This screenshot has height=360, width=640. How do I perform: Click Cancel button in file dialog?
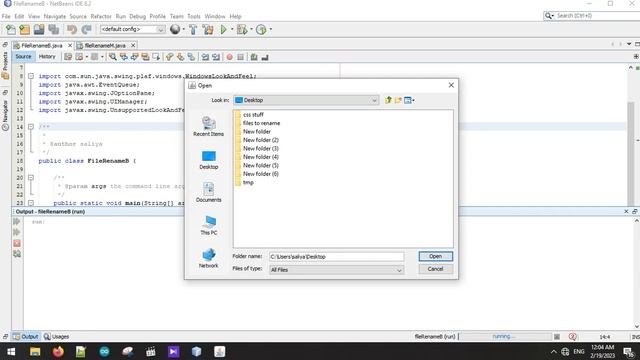pyautogui.click(x=436, y=269)
